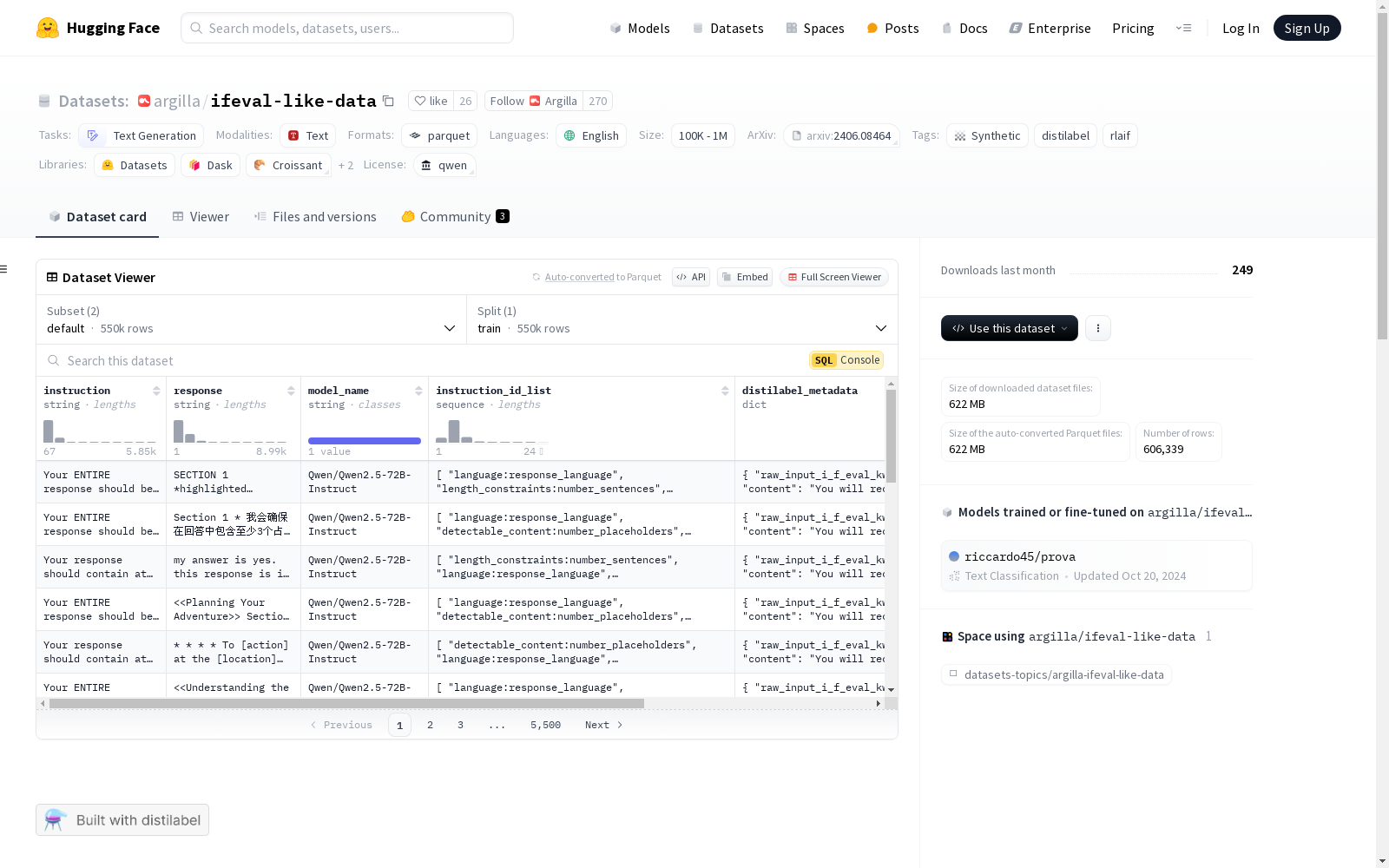Viewport: 1389px width, 868px height.
Task: Open Posts in top navigation
Action: coord(892,29)
